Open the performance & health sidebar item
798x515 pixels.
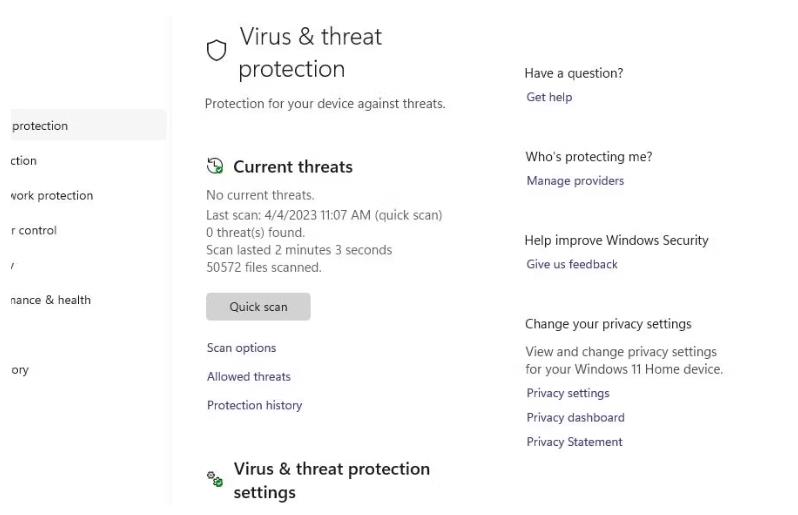coord(50,300)
